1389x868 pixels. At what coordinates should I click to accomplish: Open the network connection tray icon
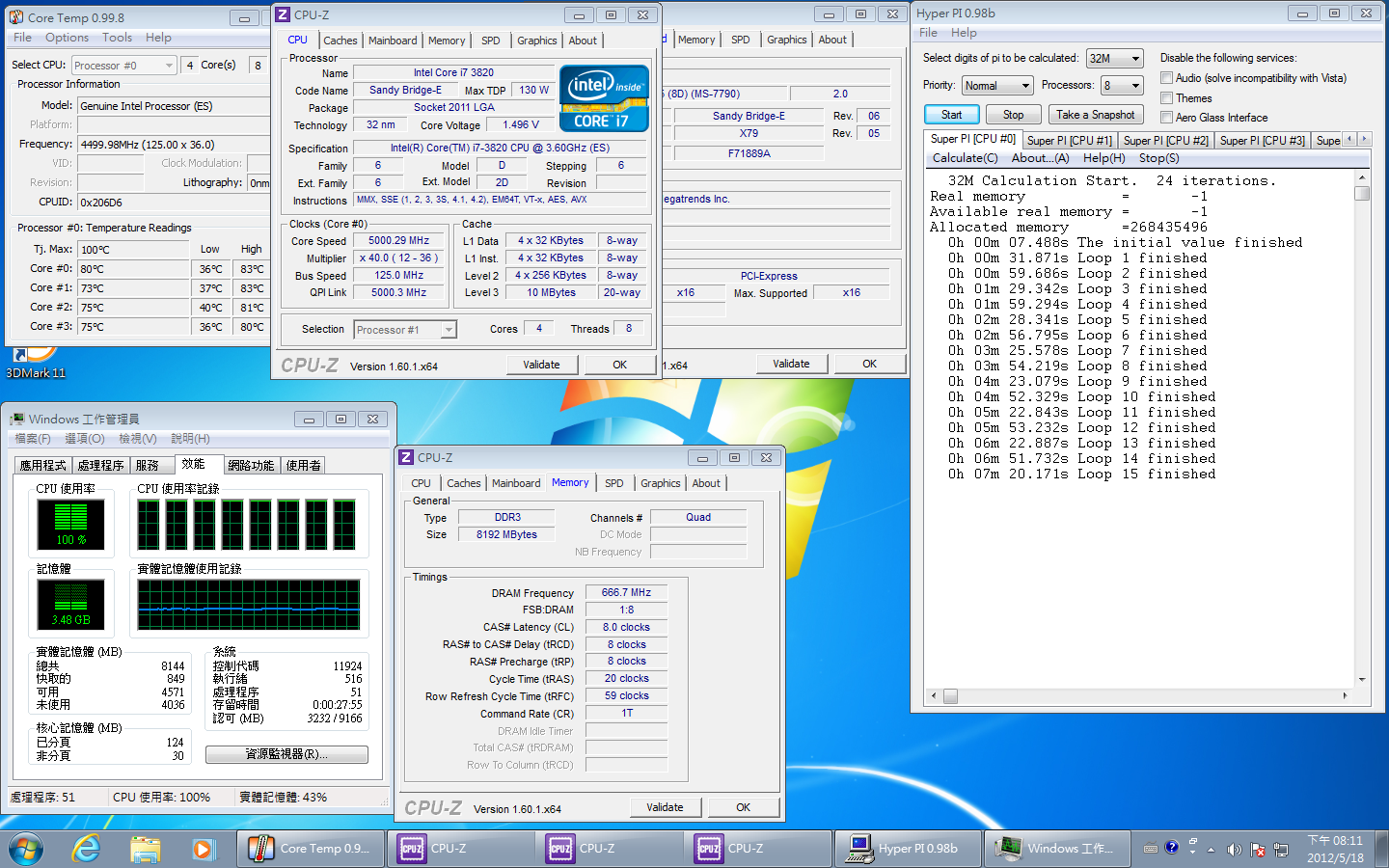1281,850
